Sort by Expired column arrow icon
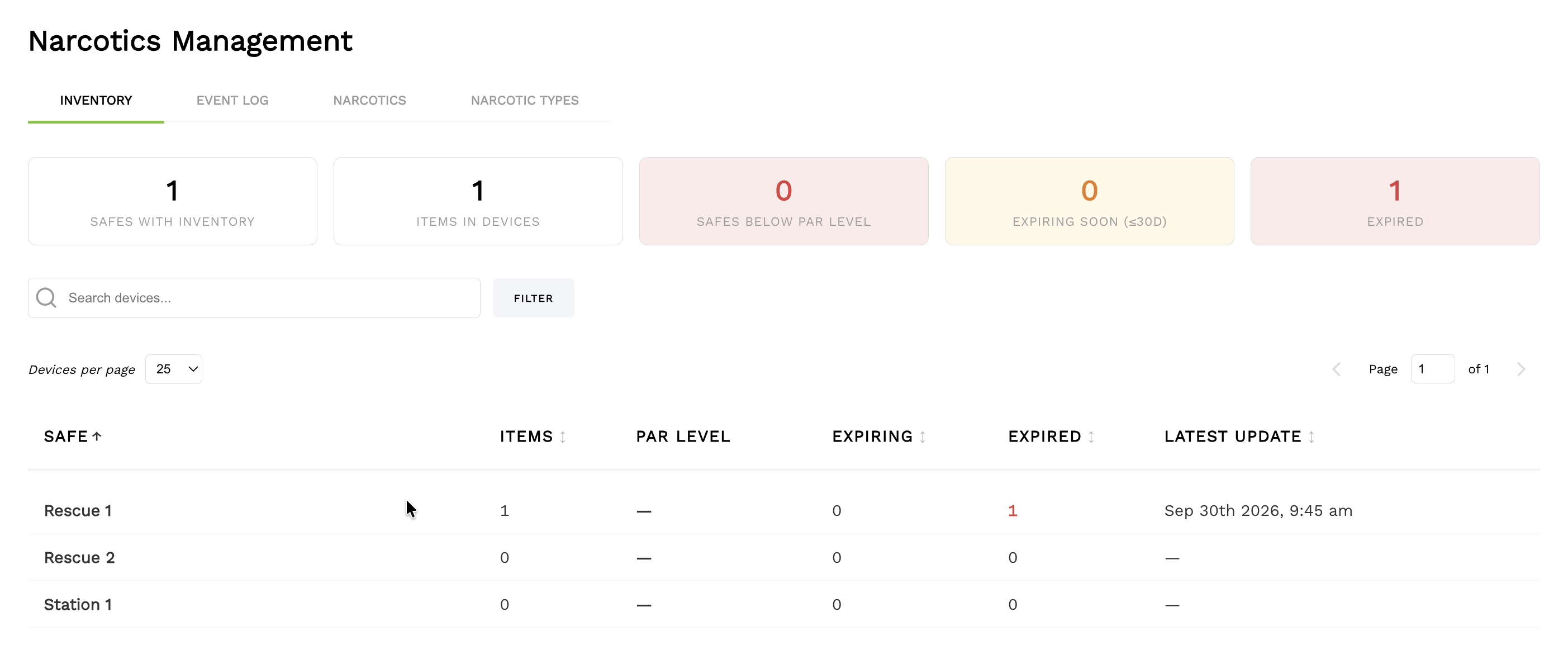This screenshot has width=1568, height=645. click(1091, 437)
